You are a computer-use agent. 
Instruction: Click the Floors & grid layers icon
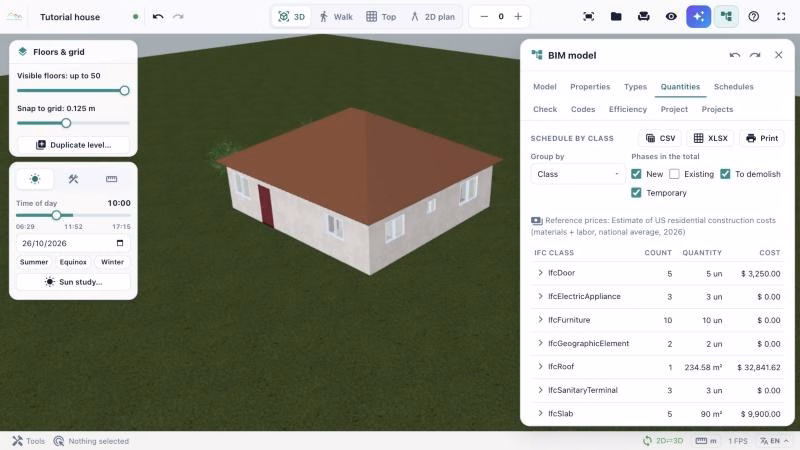tap(22, 52)
